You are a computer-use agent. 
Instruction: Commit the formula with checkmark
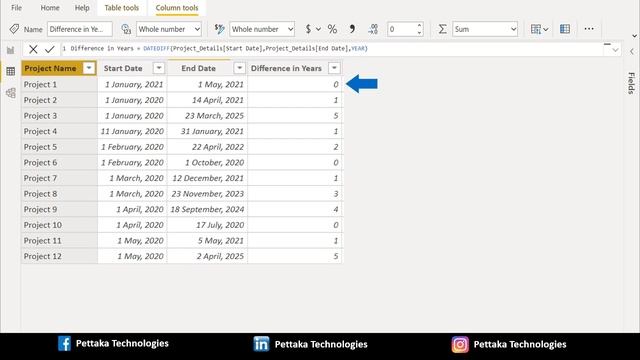(x=50, y=49)
